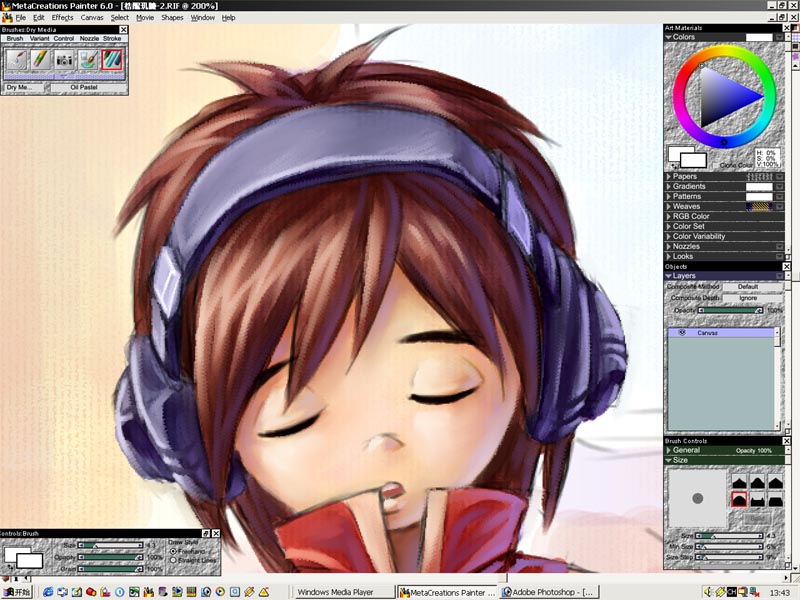The height and width of the screenshot is (600, 800).
Task: Open the Help menu
Action: click(229, 18)
